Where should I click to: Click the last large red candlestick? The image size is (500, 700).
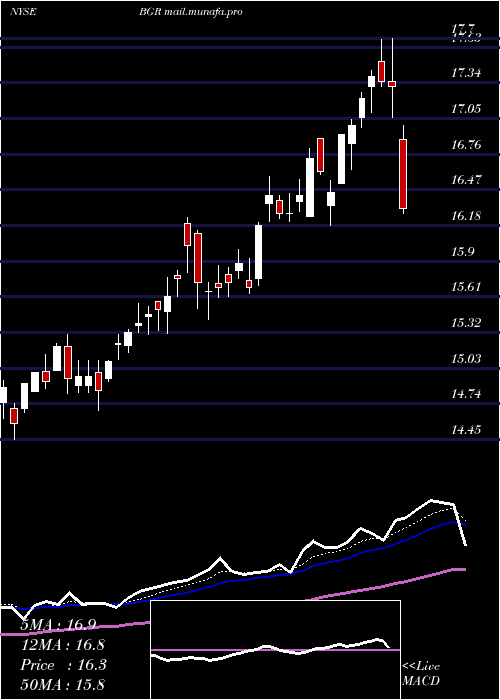click(403, 174)
